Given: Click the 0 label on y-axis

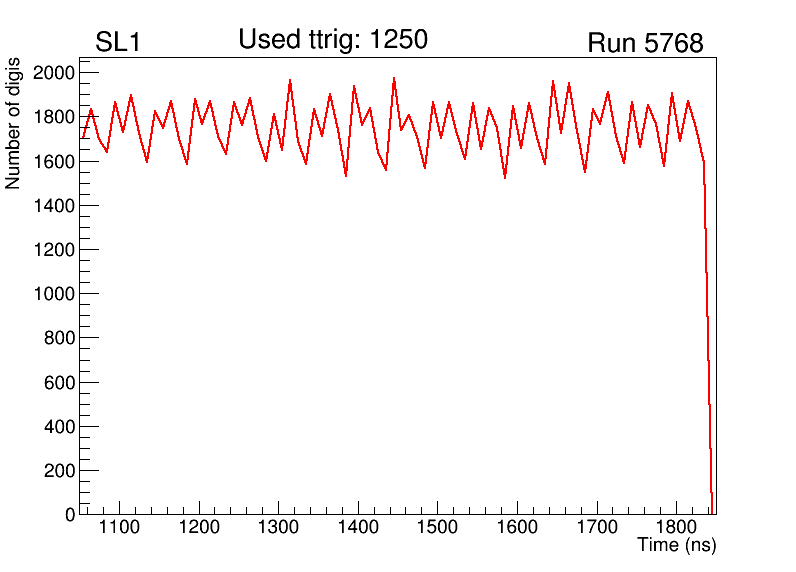Looking at the screenshot, I should click(x=69, y=515).
